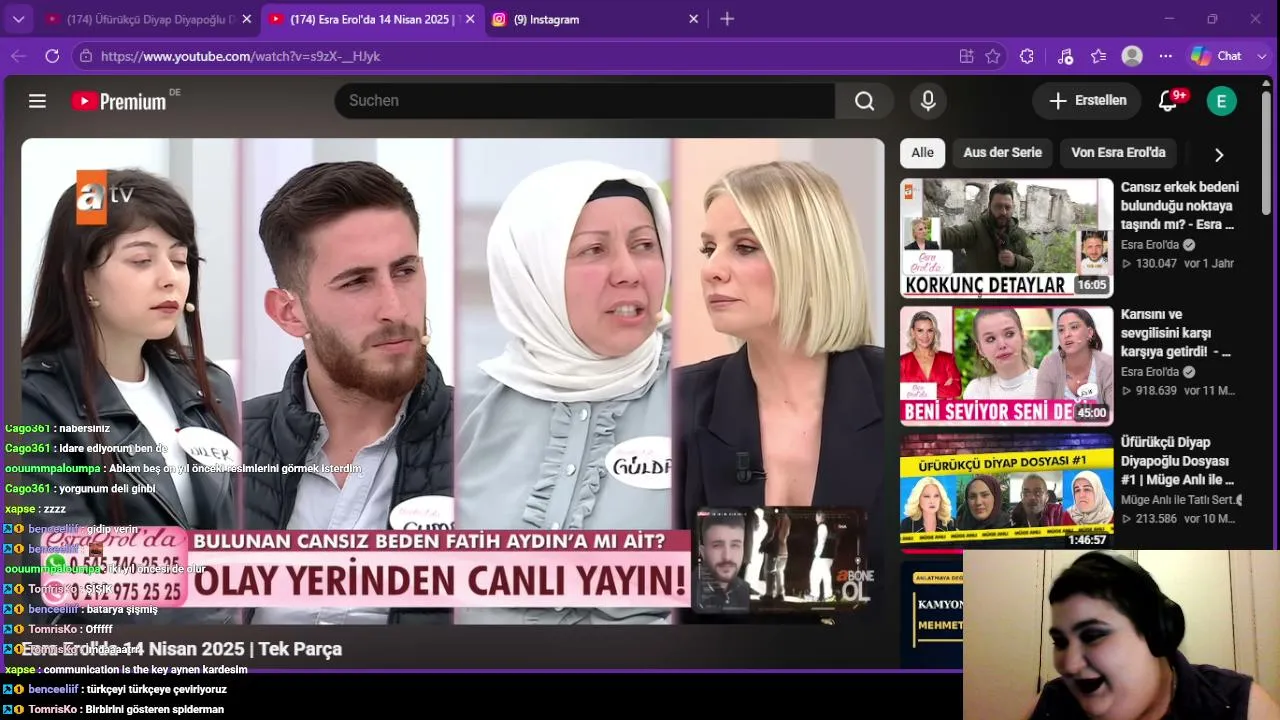
Task: Click chat message "batarya şişmiş"
Action: pos(122,609)
